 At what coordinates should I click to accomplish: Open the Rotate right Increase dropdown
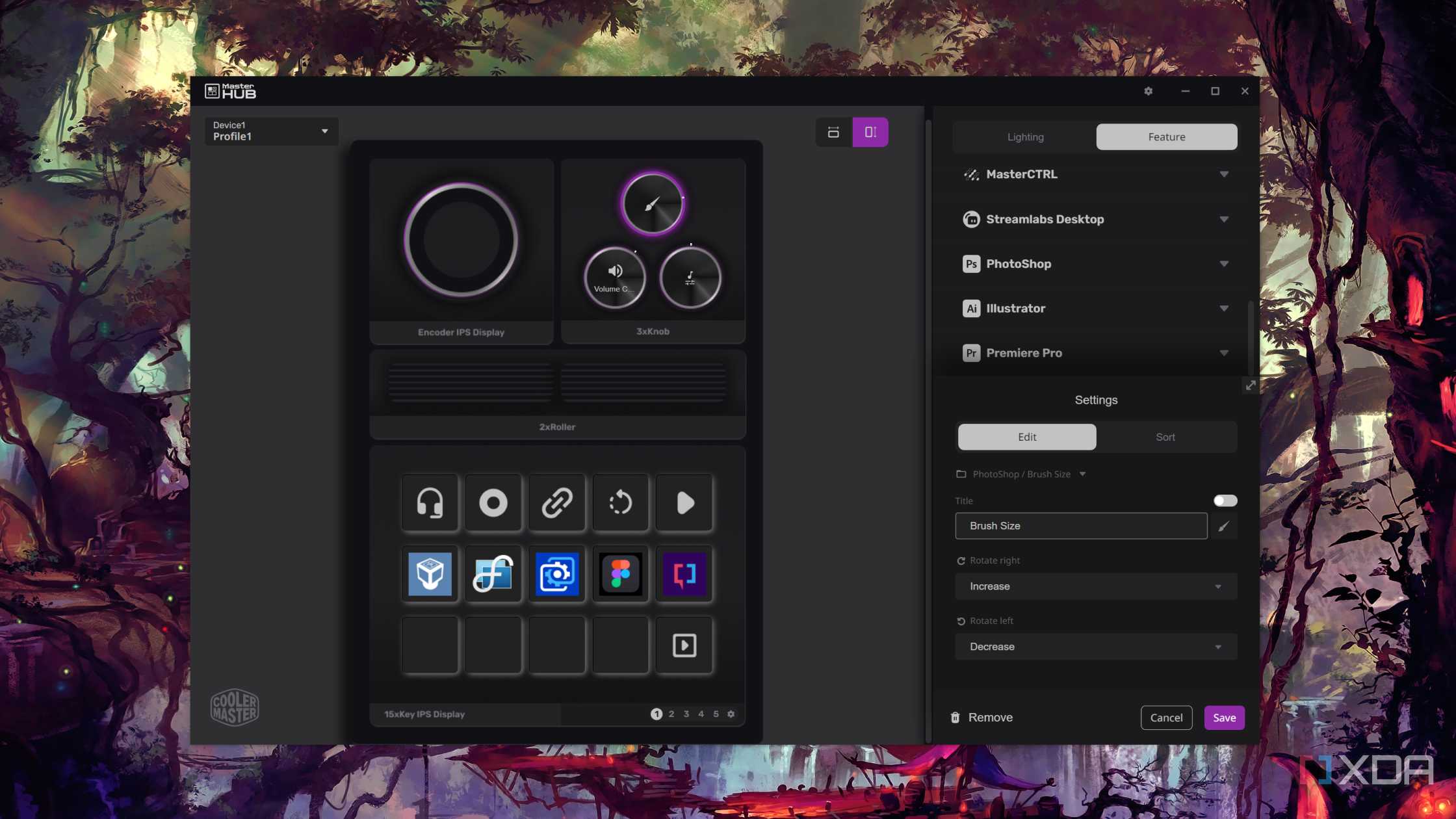pos(1096,586)
